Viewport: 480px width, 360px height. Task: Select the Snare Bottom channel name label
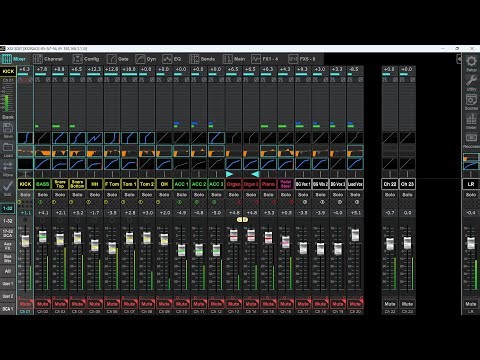click(x=77, y=184)
